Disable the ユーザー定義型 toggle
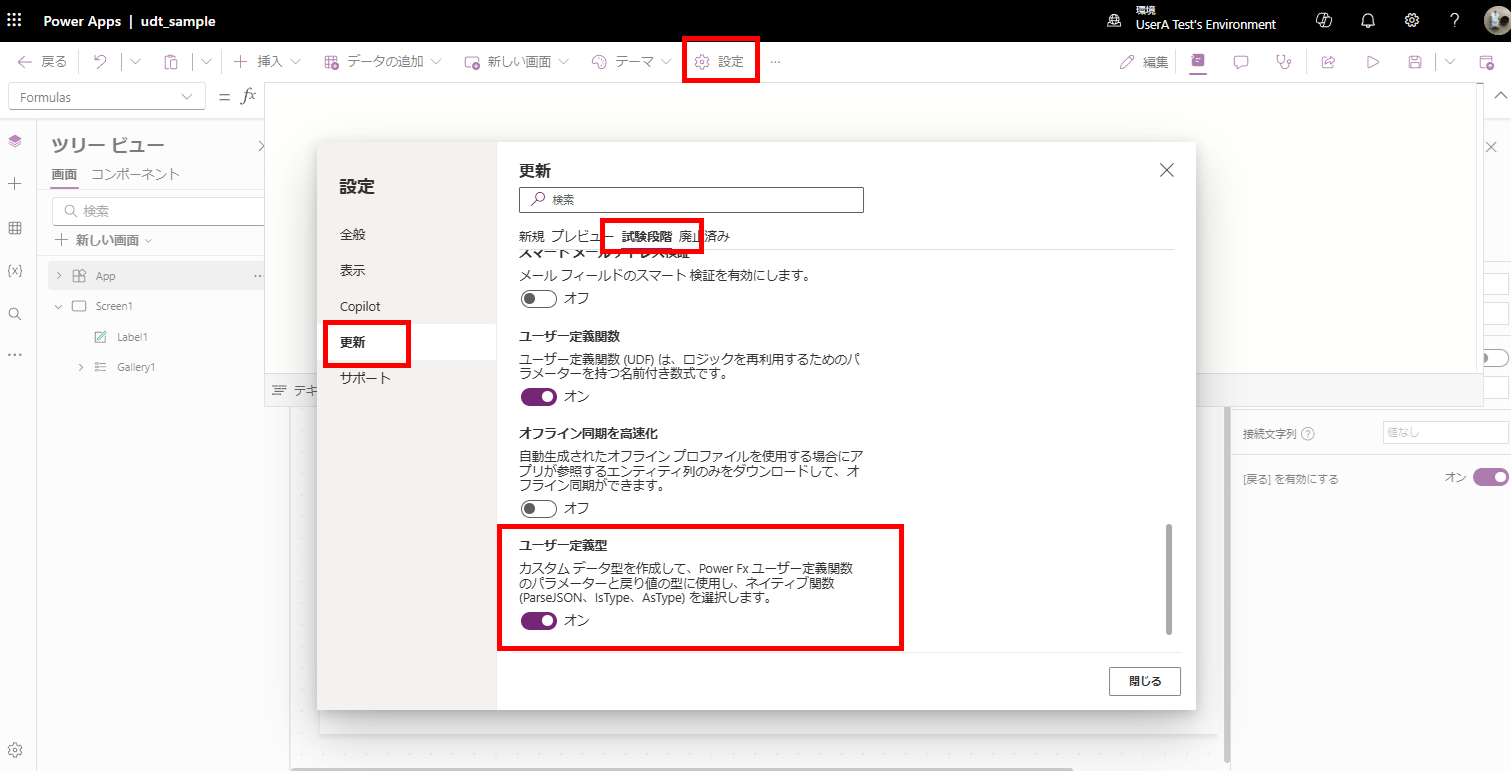 (539, 621)
